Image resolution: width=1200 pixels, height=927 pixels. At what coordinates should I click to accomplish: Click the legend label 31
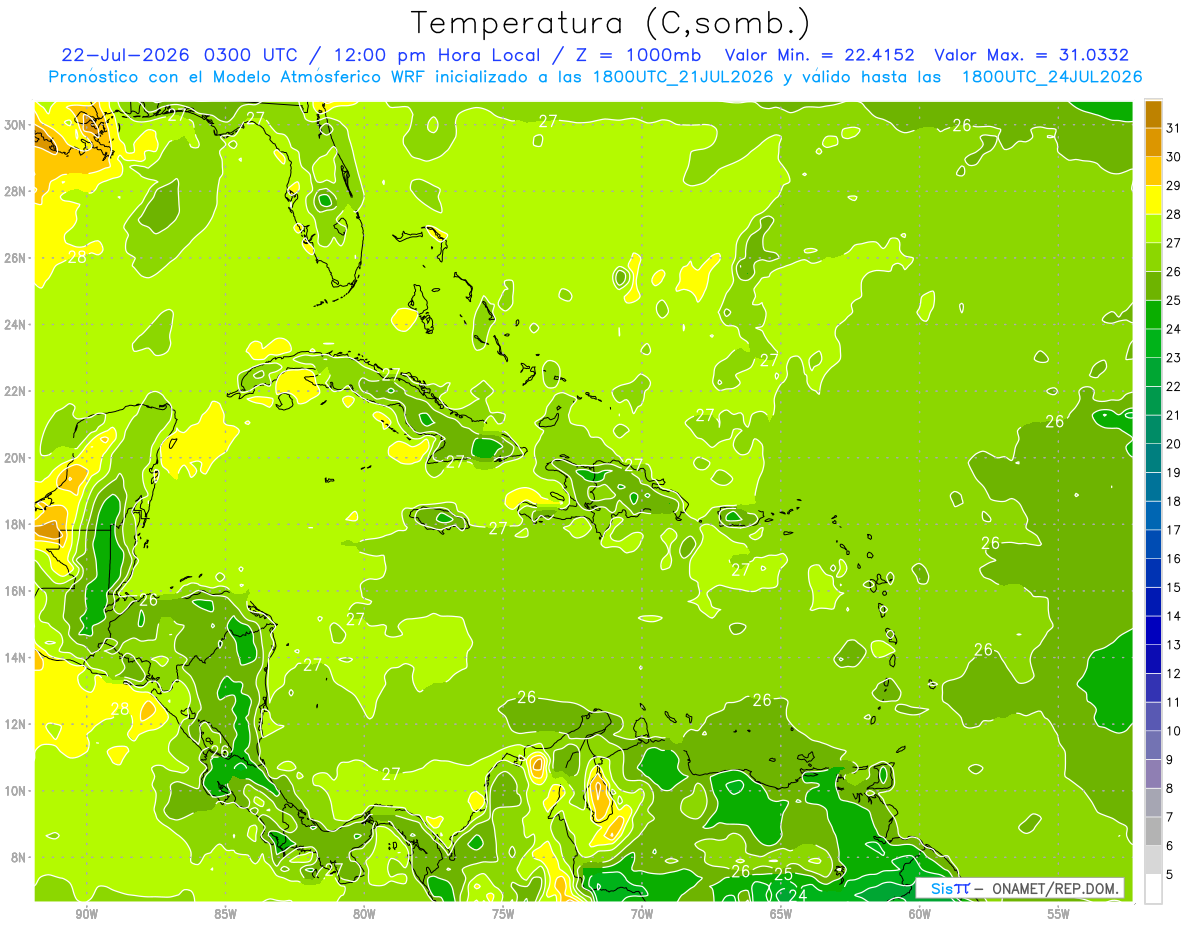(1173, 127)
